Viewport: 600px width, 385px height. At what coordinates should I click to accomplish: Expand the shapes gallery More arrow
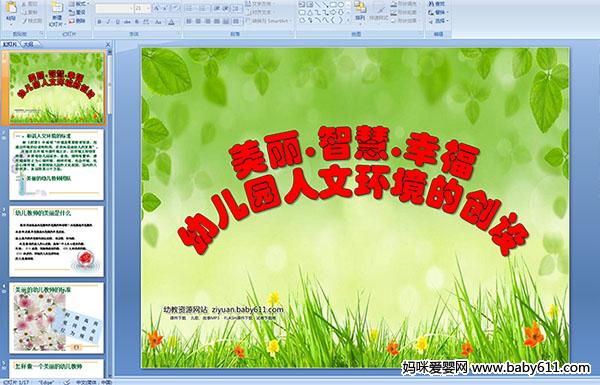coord(348,20)
